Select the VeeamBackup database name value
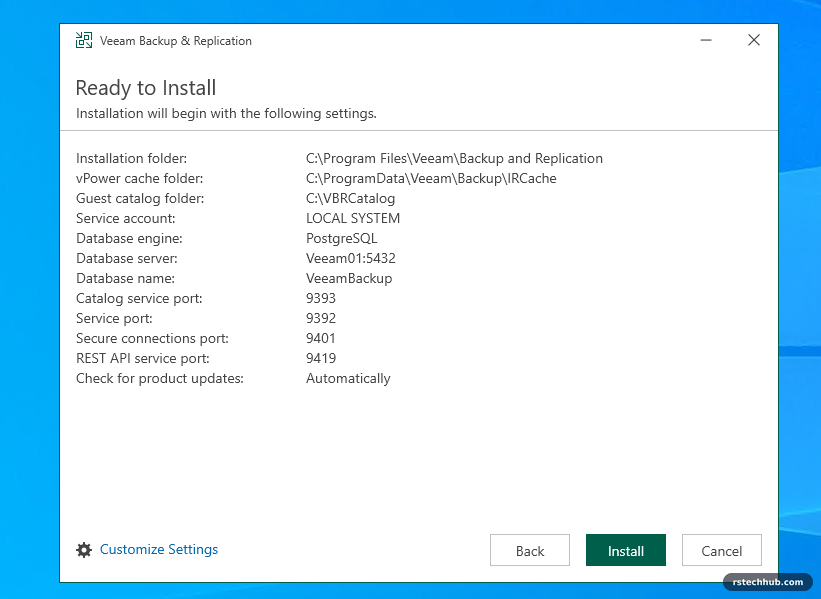Viewport: 821px width, 599px height. click(349, 278)
